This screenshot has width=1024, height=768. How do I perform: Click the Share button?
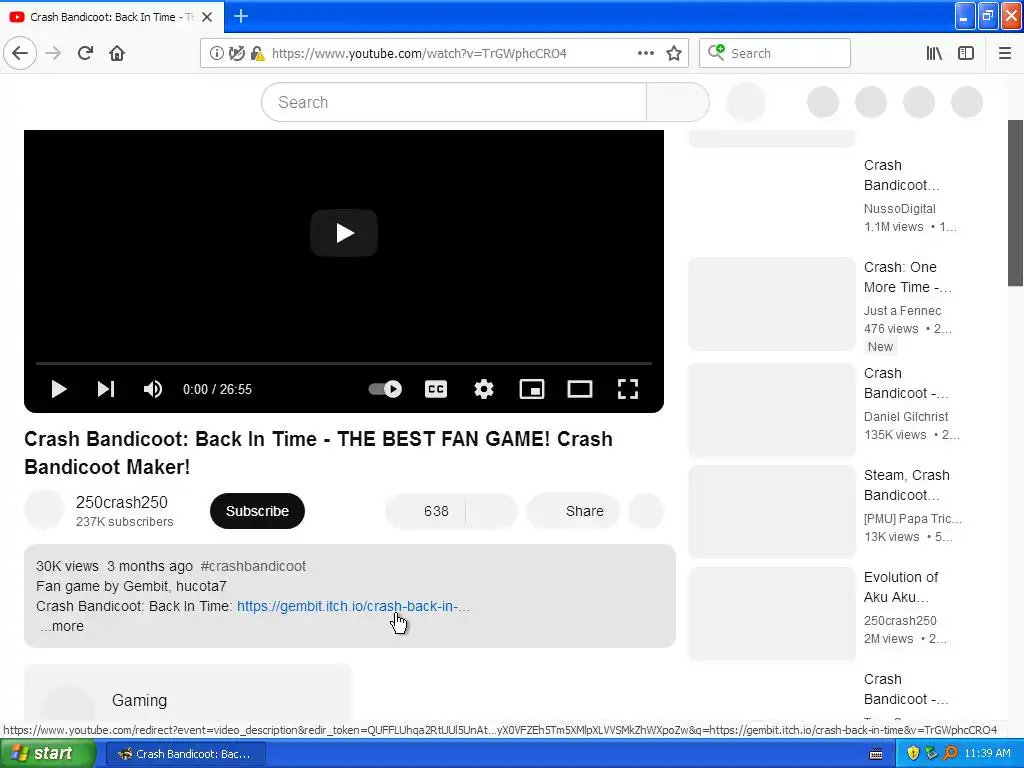click(x=573, y=511)
